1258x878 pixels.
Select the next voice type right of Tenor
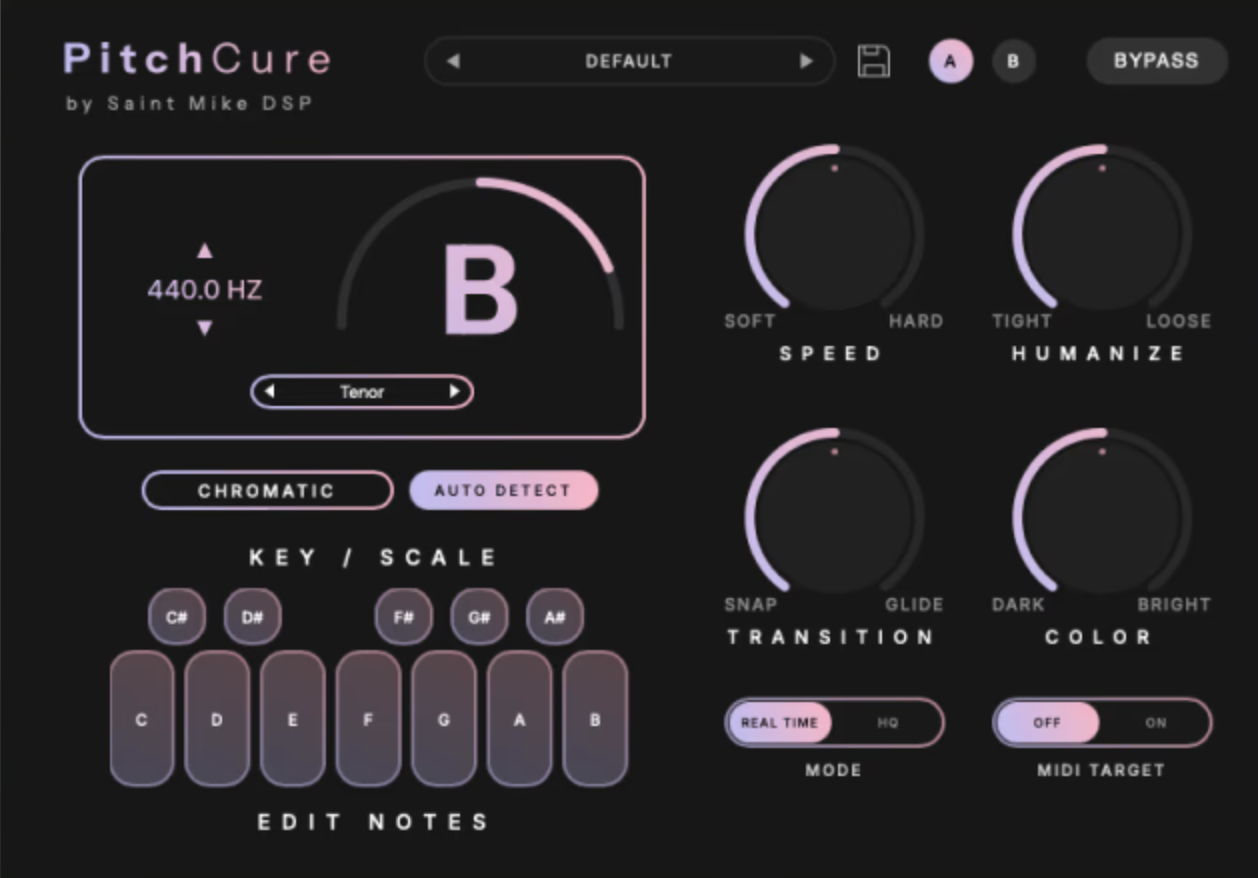[454, 392]
